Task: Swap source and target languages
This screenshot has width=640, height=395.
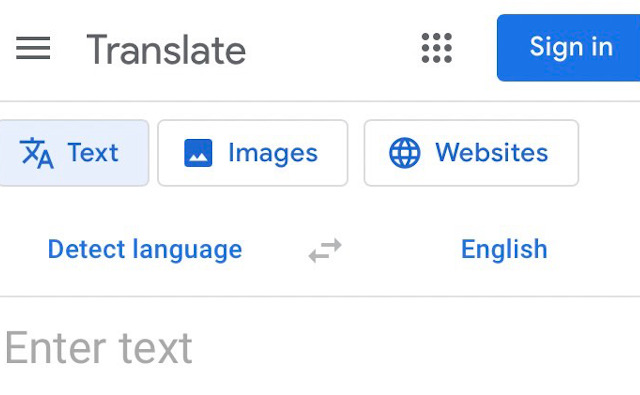Action: pos(325,250)
